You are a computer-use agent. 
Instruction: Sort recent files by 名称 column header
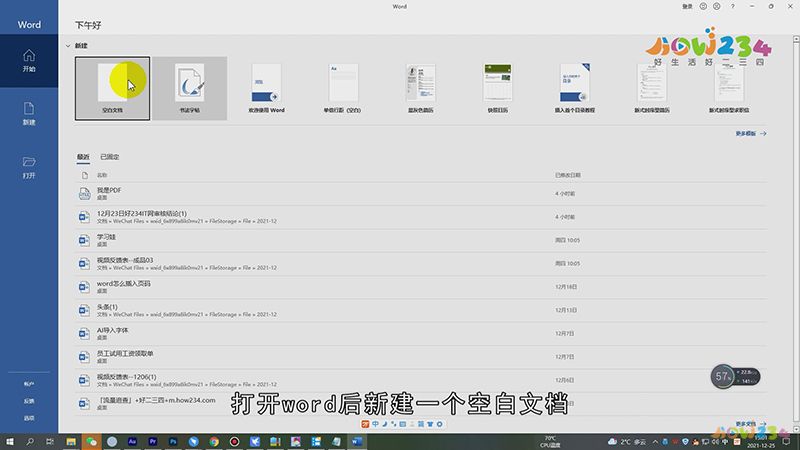(102, 175)
